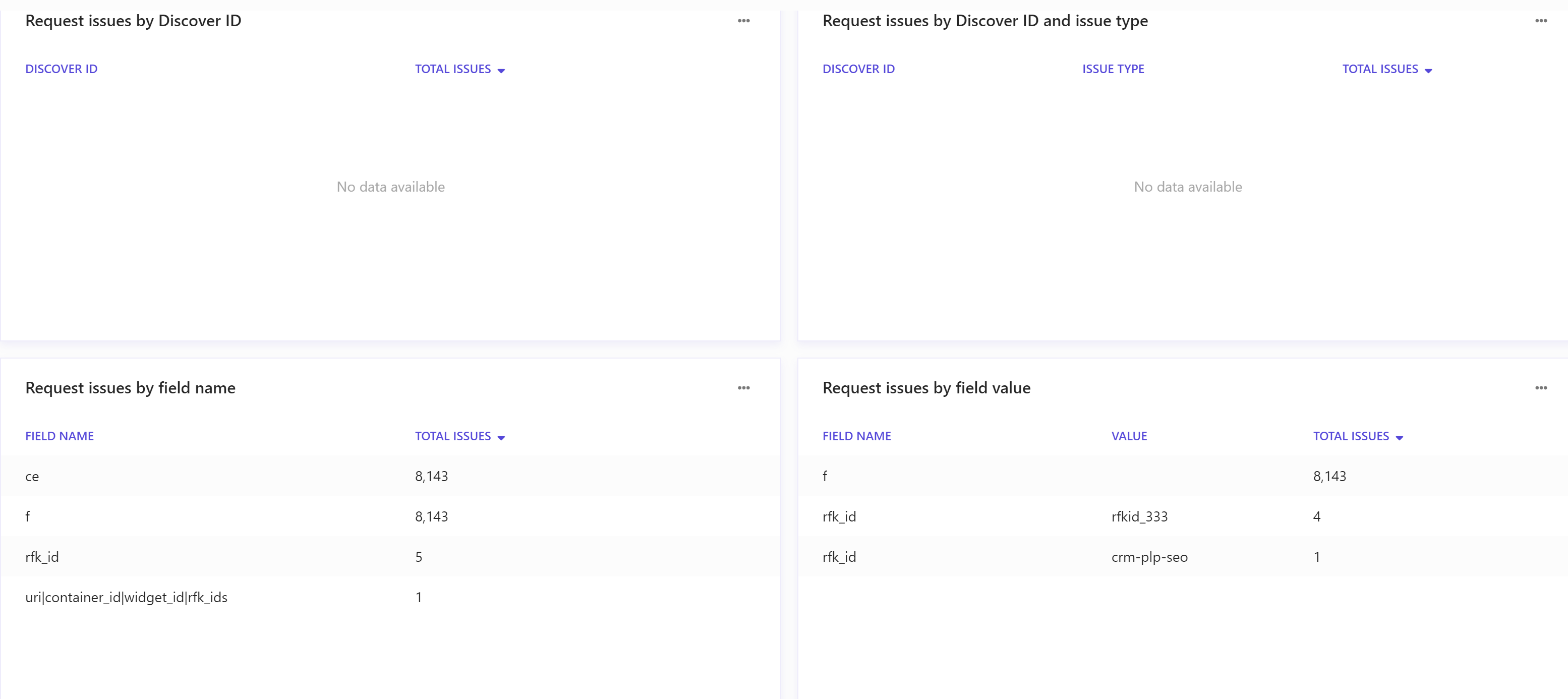Click the 8,143 total for 'ce'
The image size is (1568, 699).
point(432,476)
